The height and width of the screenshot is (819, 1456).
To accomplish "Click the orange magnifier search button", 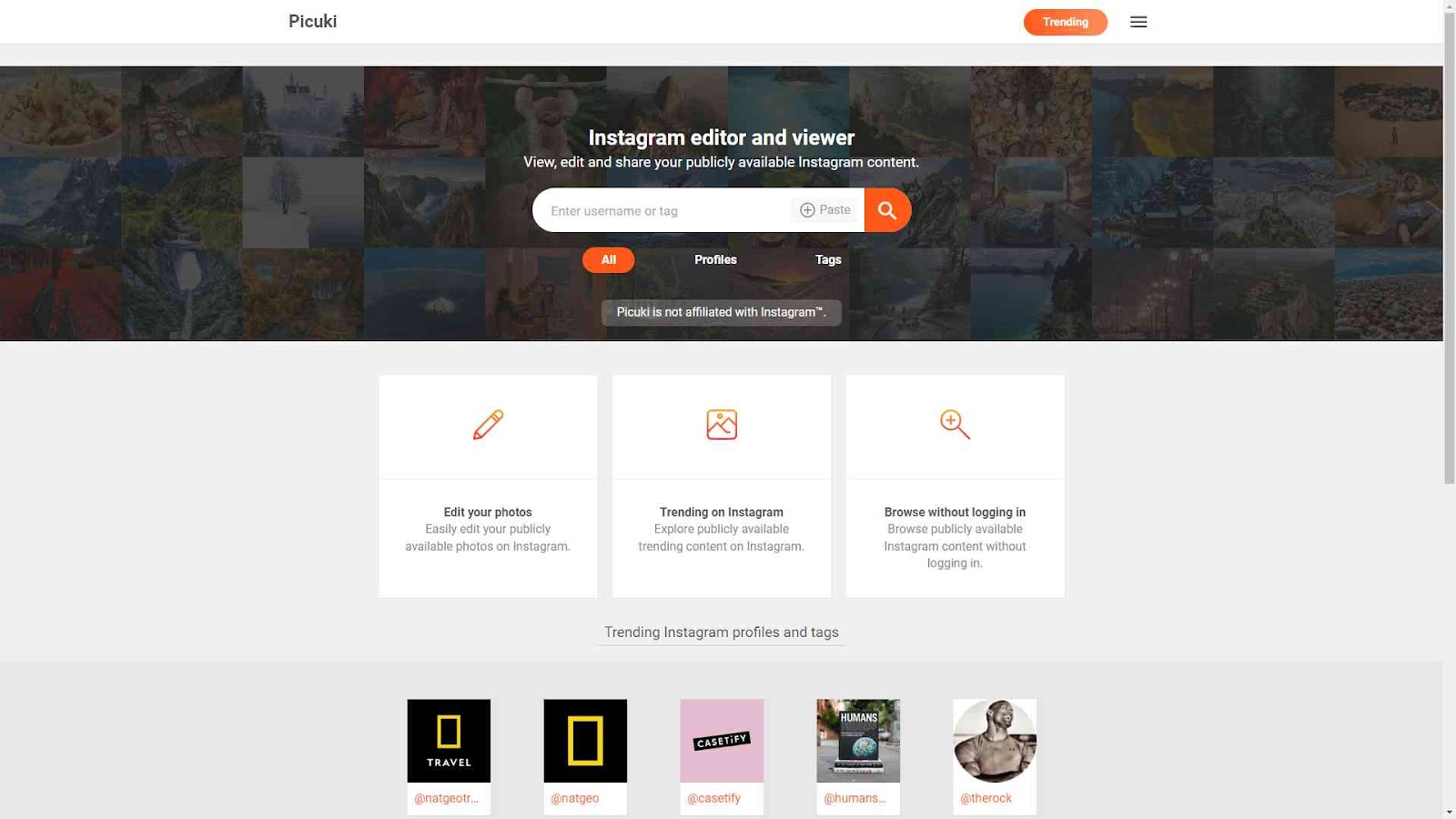I will [x=887, y=210].
